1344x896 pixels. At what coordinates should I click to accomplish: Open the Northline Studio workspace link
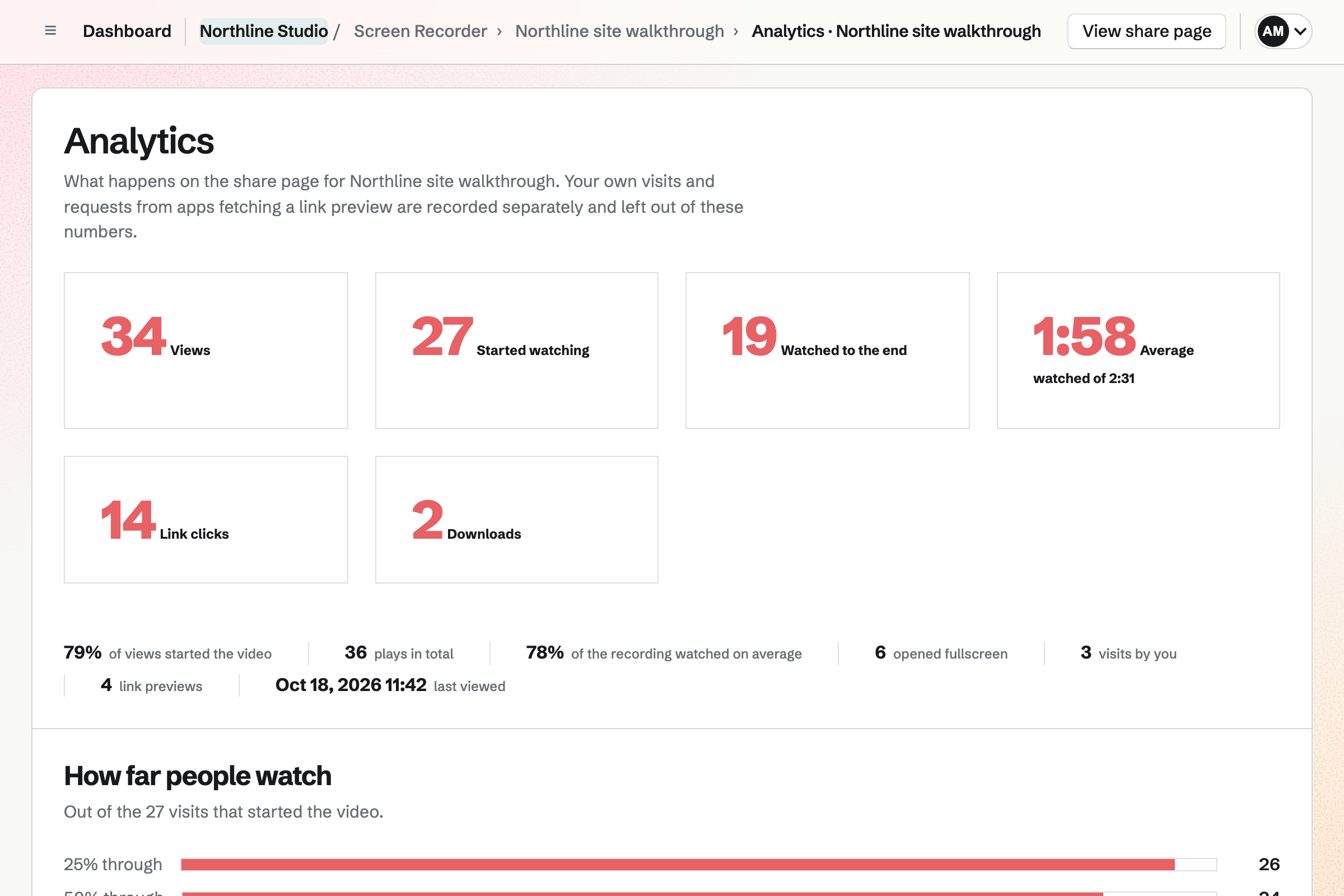(x=263, y=31)
